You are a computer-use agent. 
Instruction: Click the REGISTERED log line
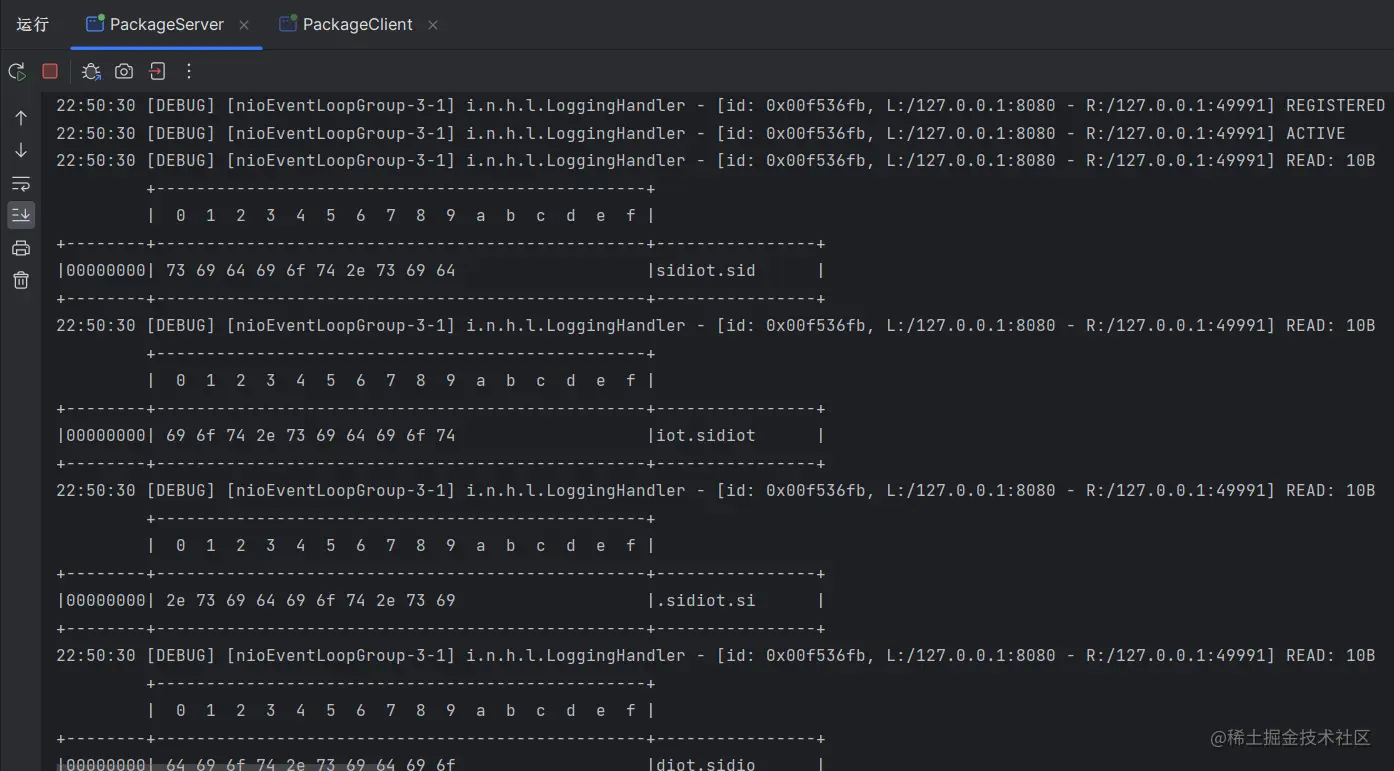pyautogui.click(x=720, y=106)
